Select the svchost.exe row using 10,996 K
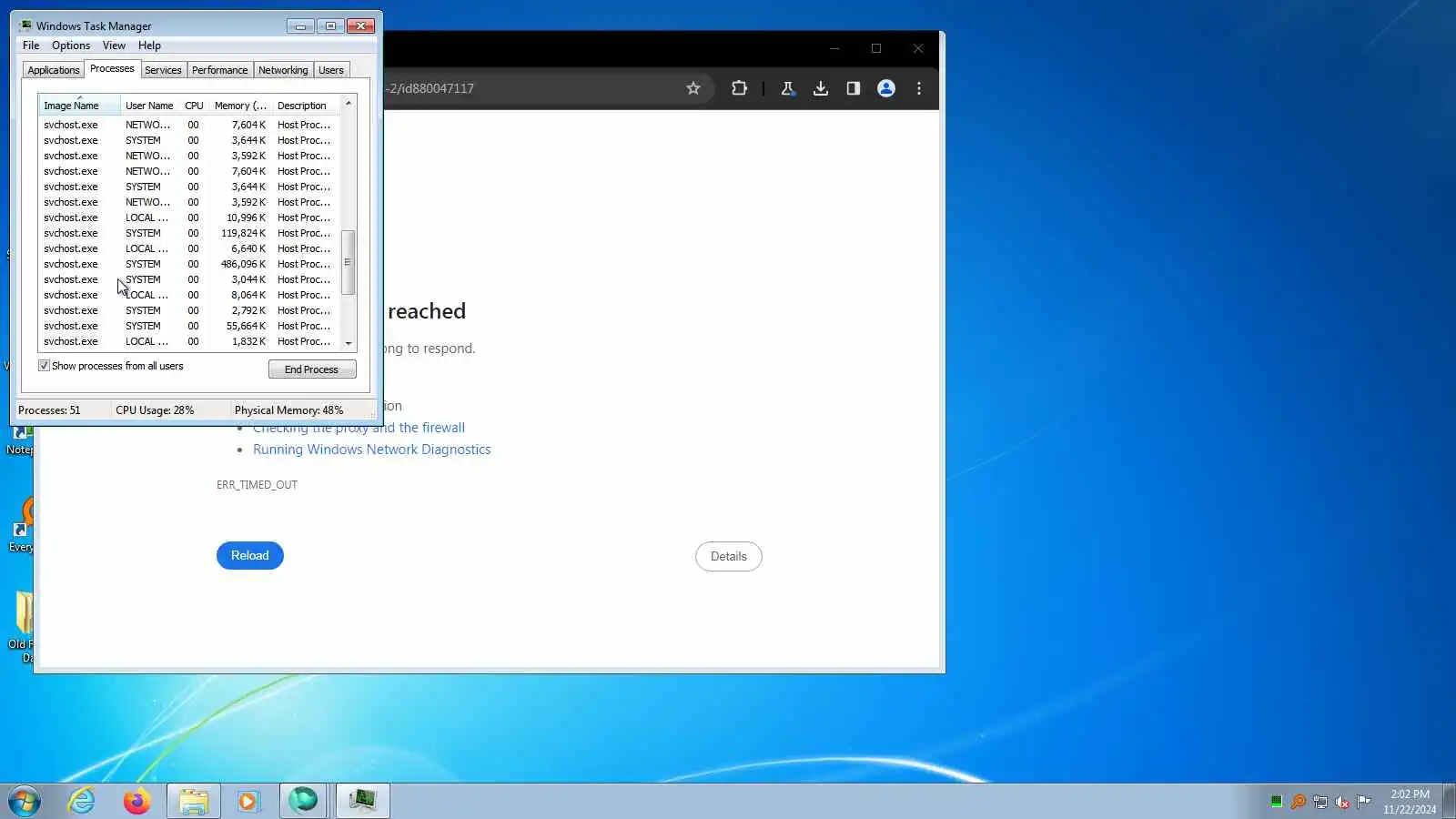 [189, 217]
